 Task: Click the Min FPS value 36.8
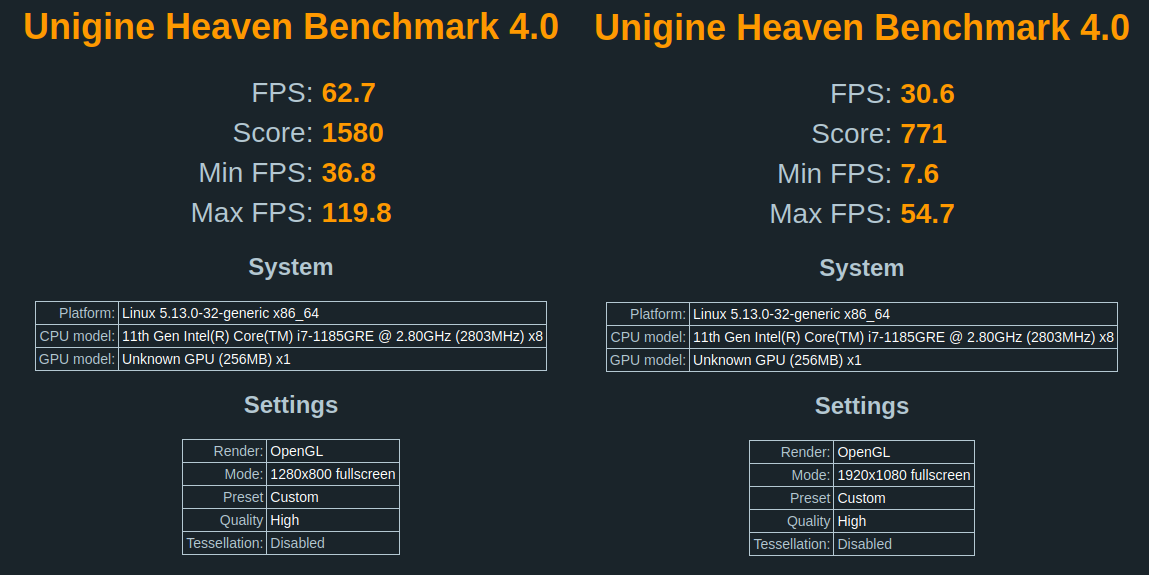(x=349, y=173)
